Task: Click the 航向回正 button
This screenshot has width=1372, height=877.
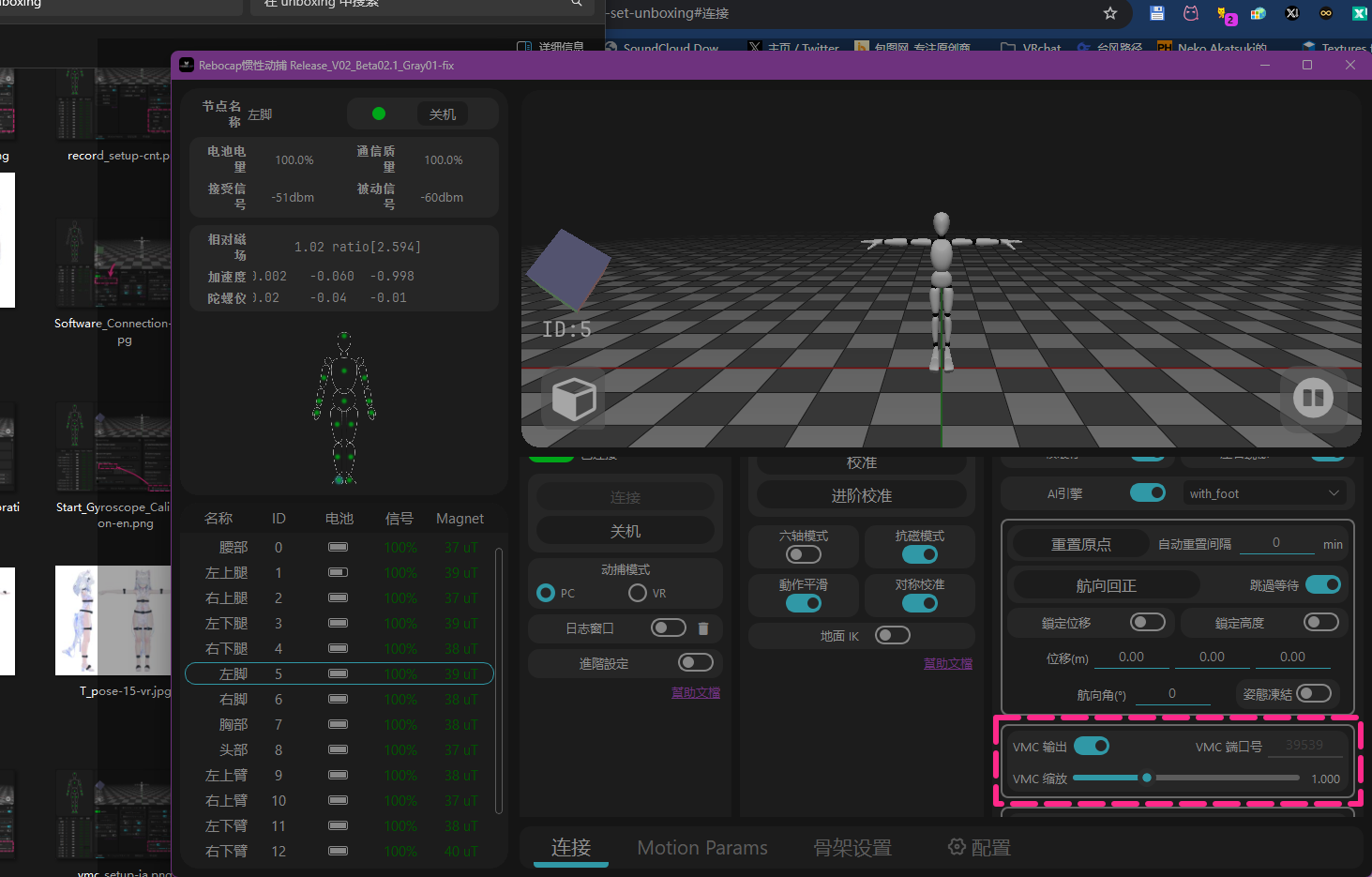Action: (x=1107, y=585)
